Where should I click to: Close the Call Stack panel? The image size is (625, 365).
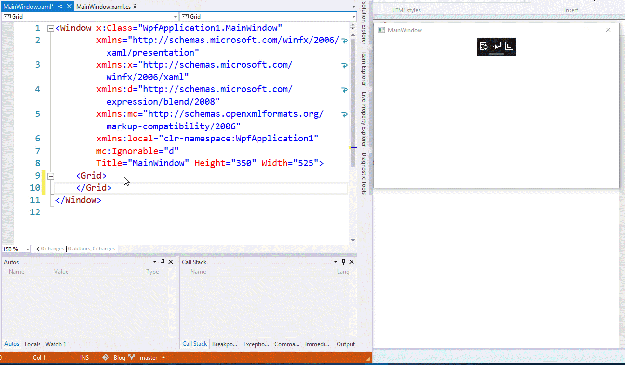352,262
